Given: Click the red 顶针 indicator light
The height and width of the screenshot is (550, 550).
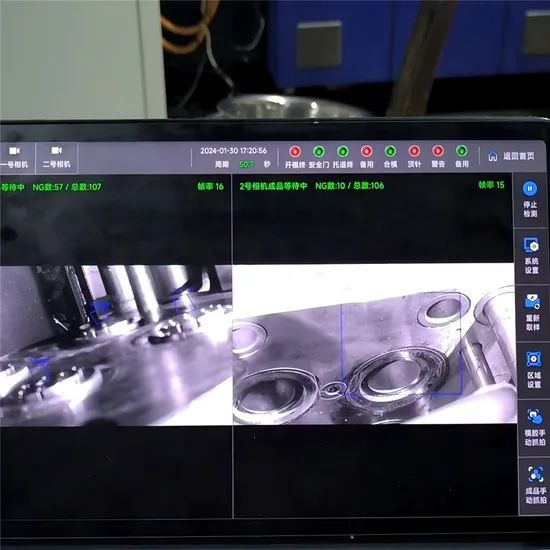Looking at the screenshot, I should pos(414,151).
